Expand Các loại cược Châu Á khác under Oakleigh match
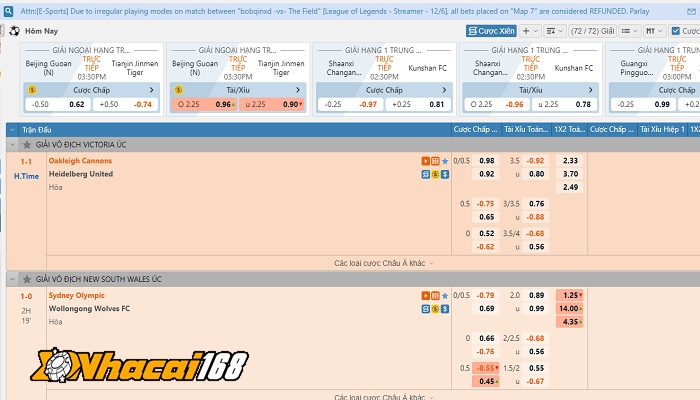Viewport: 700px width, 400px height. point(383,263)
